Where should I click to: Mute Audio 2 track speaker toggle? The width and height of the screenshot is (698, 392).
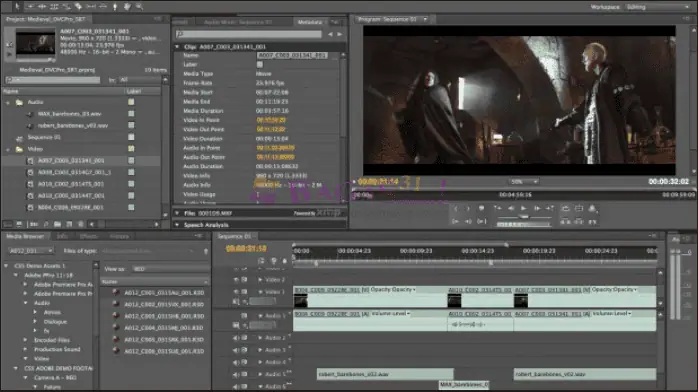click(x=236, y=338)
